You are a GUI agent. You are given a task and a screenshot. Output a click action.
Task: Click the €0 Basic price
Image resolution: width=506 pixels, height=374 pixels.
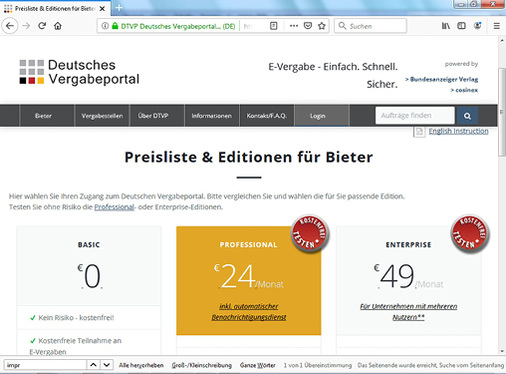89,276
